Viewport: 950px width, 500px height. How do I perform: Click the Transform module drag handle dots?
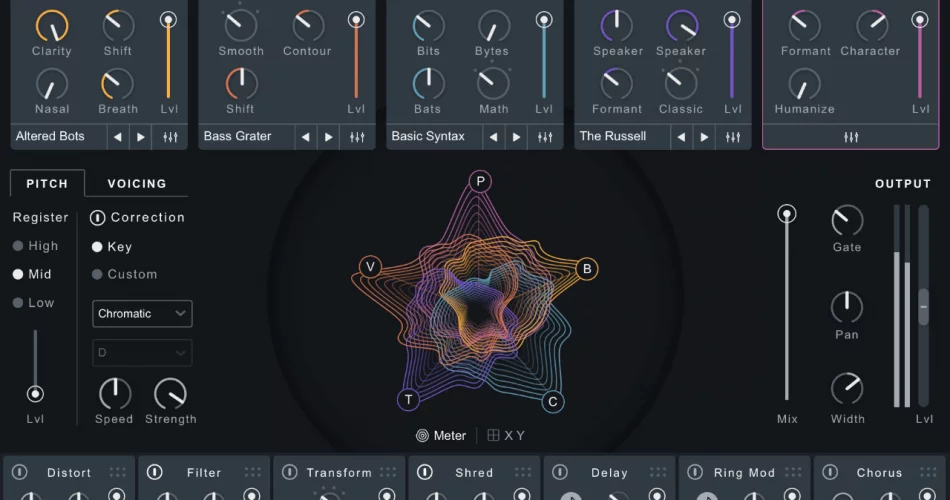click(x=388, y=472)
